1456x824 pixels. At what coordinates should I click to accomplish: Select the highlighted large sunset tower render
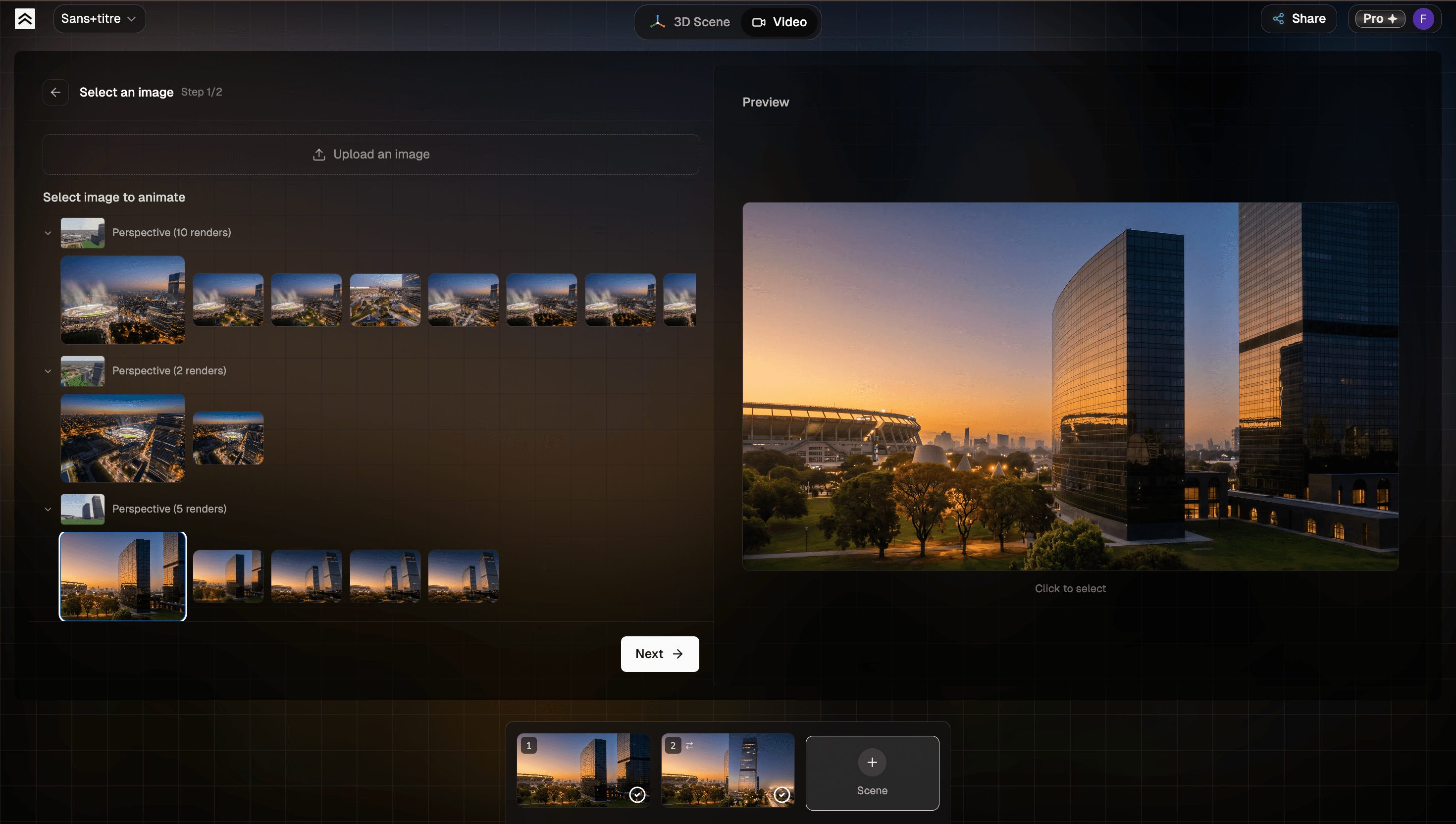[x=123, y=576]
